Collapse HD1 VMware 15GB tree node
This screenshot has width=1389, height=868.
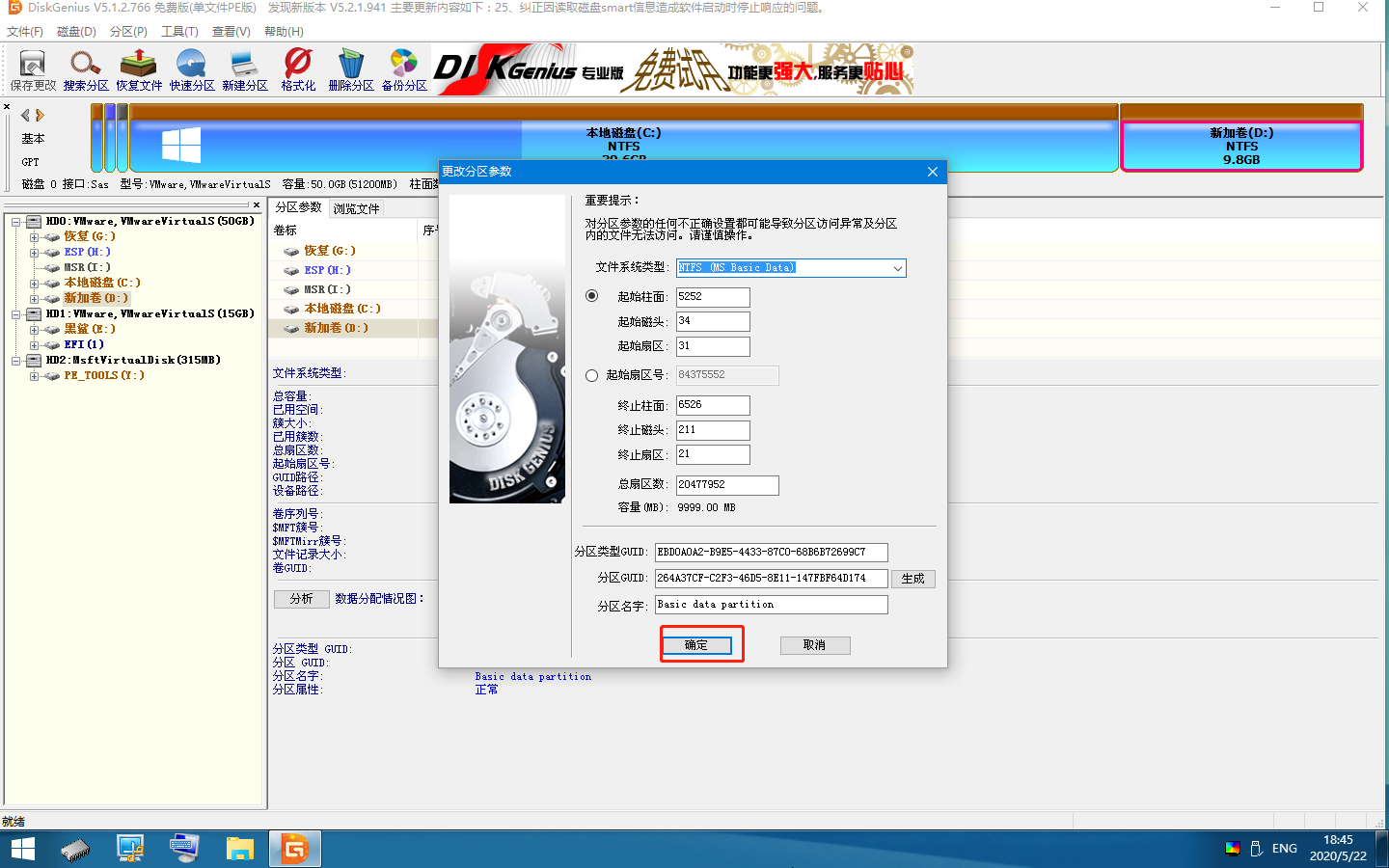coord(16,314)
